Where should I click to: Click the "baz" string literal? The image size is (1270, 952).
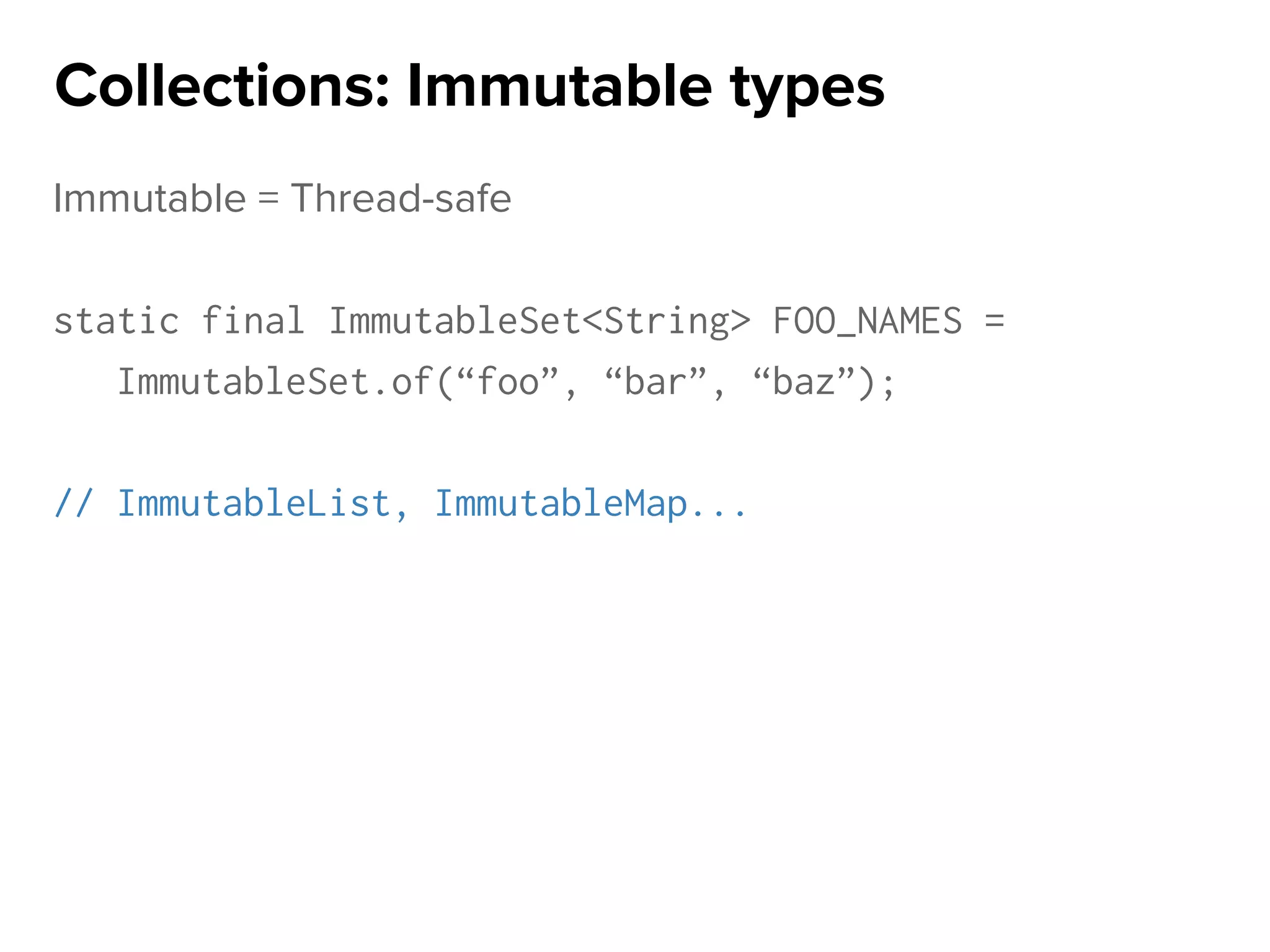pyautogui.click(x=804, y=381)
